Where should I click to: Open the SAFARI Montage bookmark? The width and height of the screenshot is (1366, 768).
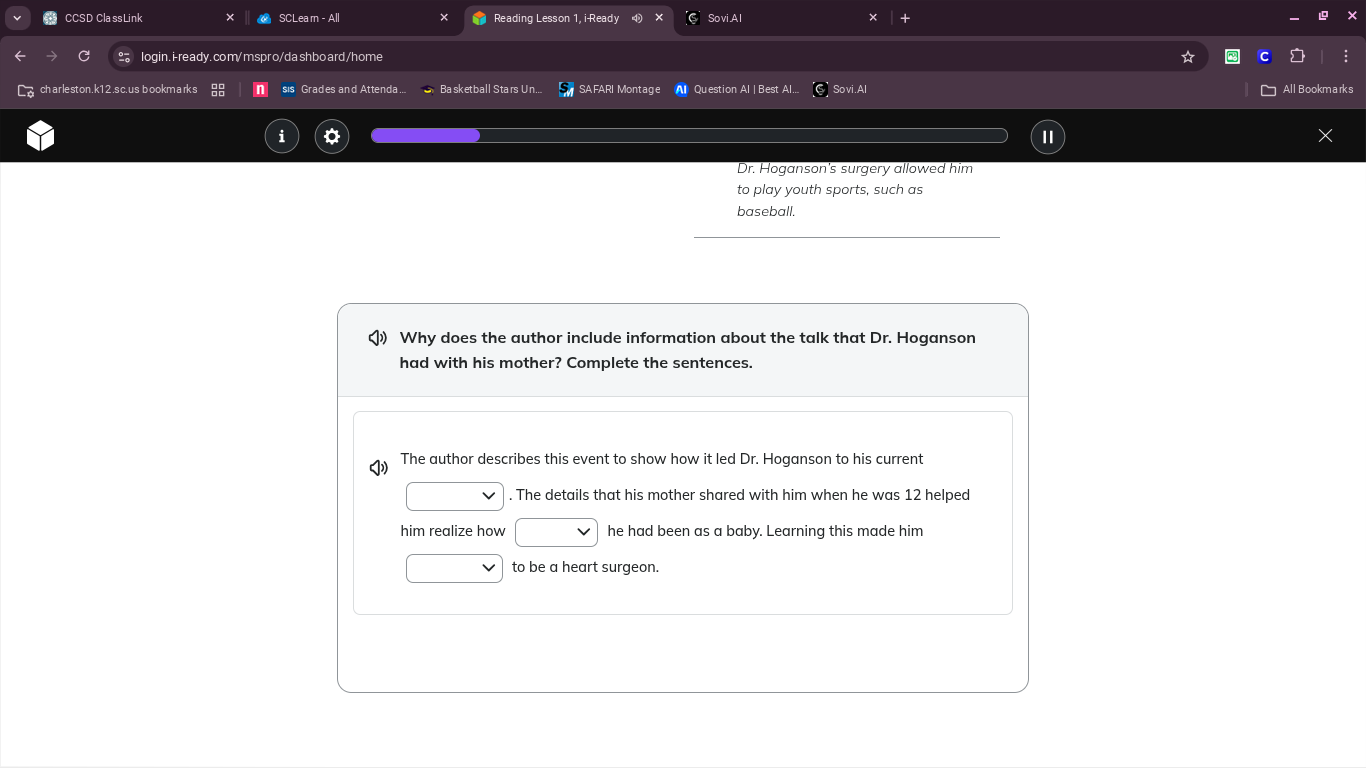pyautogui.click(x=610, y=89)
